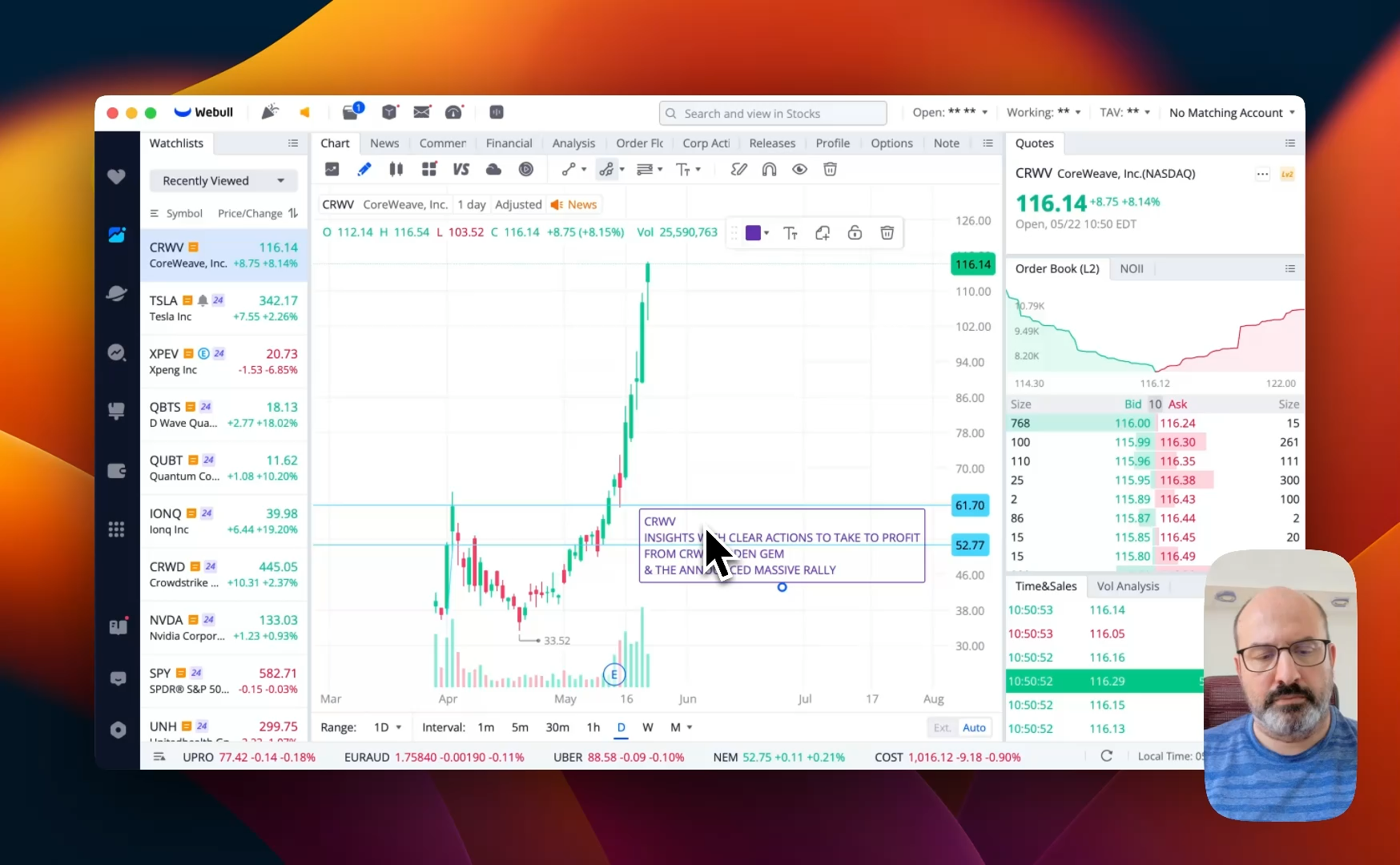This screenshot has width=1400, height=865.
Task: Choose the candlestick chart type icon
Action: [396, 169]
